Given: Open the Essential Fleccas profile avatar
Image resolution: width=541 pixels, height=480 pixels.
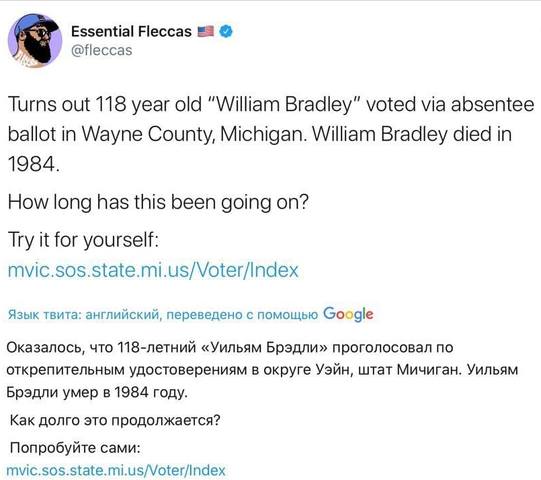Looking at the screenshot, I should (35, 40).
